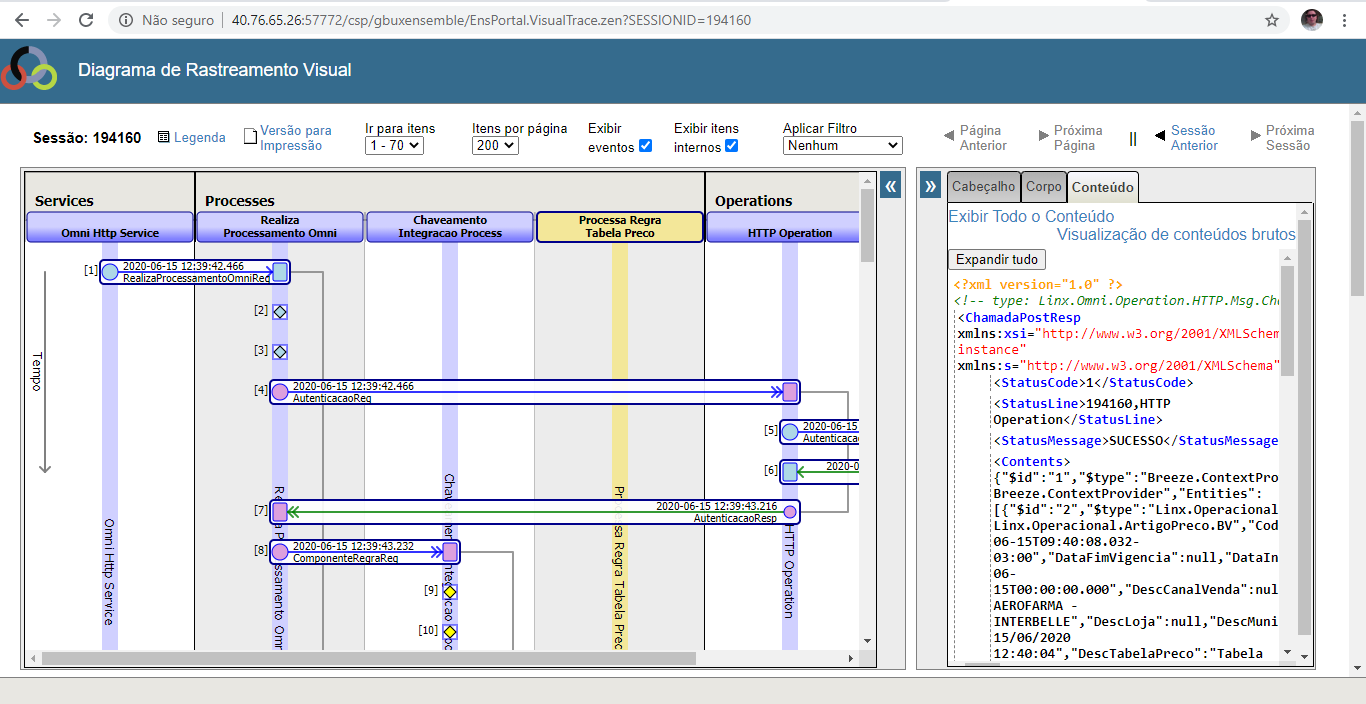Disable the Exibir itens internos checkbox
Image resolution: width=1366 pixels, height=704 pixels.
click(x=731, y=146)
